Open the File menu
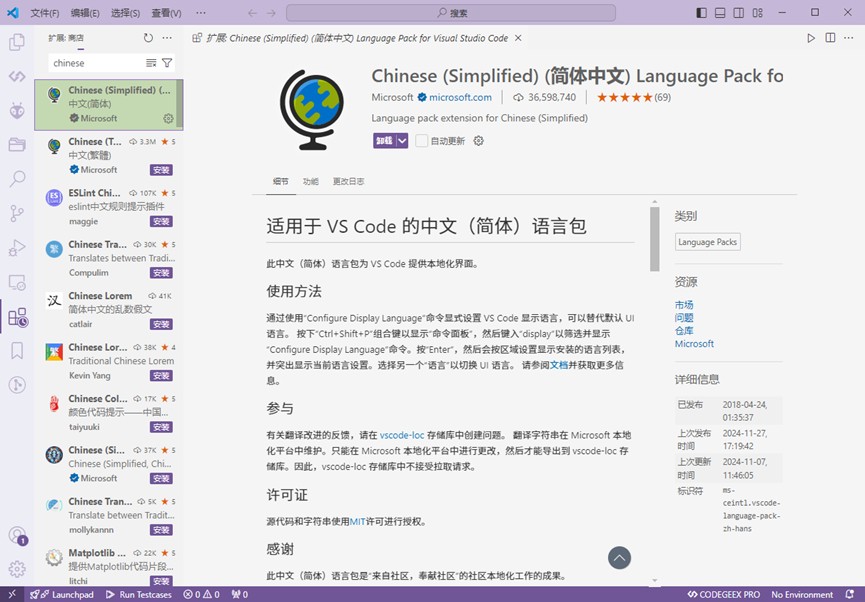 pyautogui.click(x=45, y=13)
